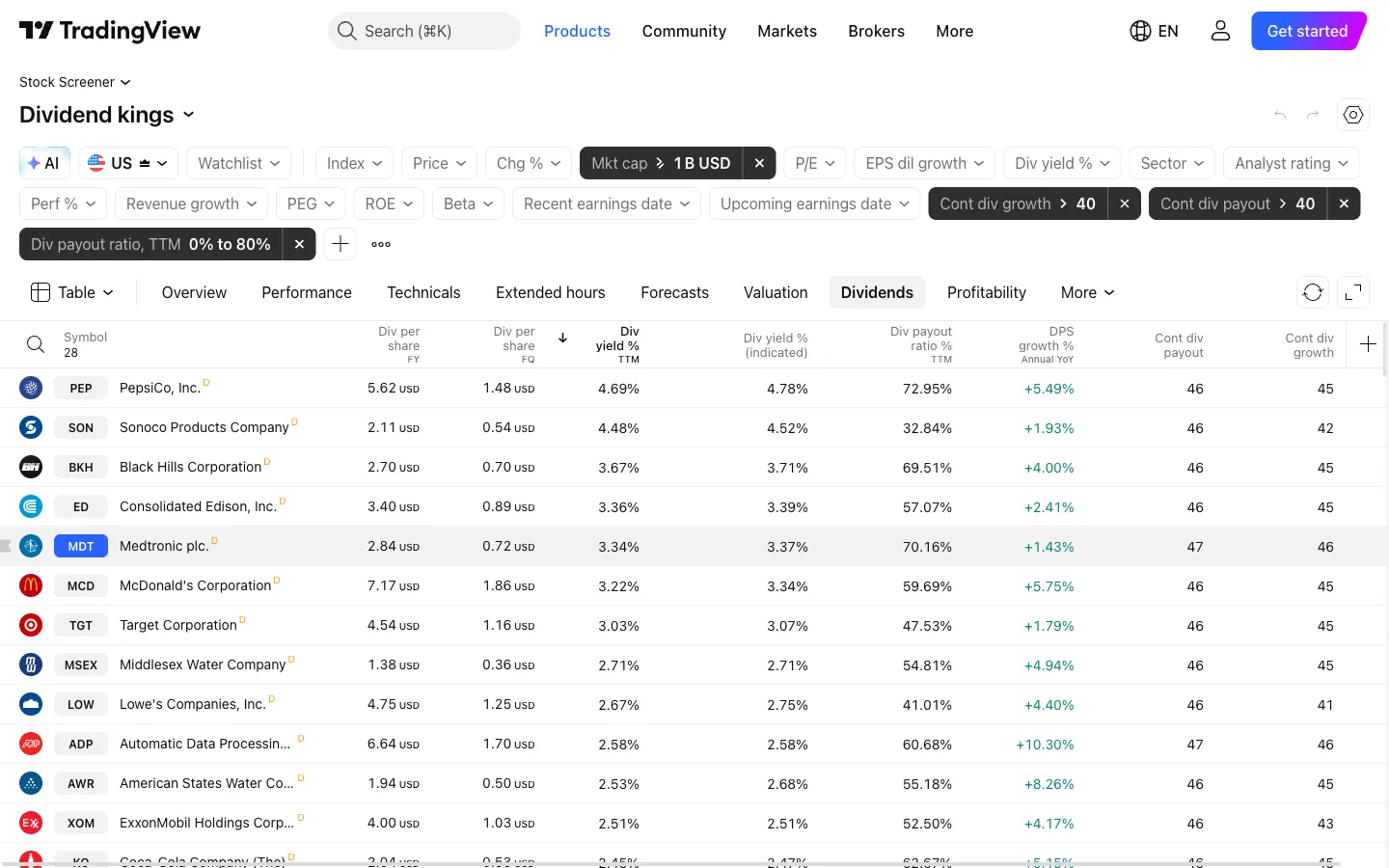The image size is (1389, 868).
Task: Expand the screener to fullscreen
Action: click(x=1353, y=292)
